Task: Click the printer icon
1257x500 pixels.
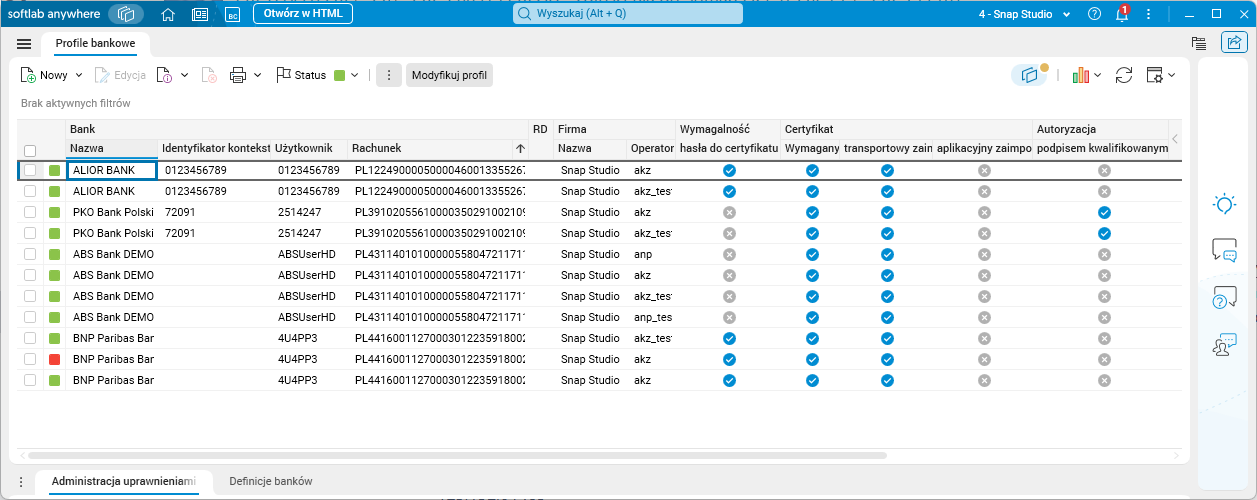Action: [x=238, y=75]
